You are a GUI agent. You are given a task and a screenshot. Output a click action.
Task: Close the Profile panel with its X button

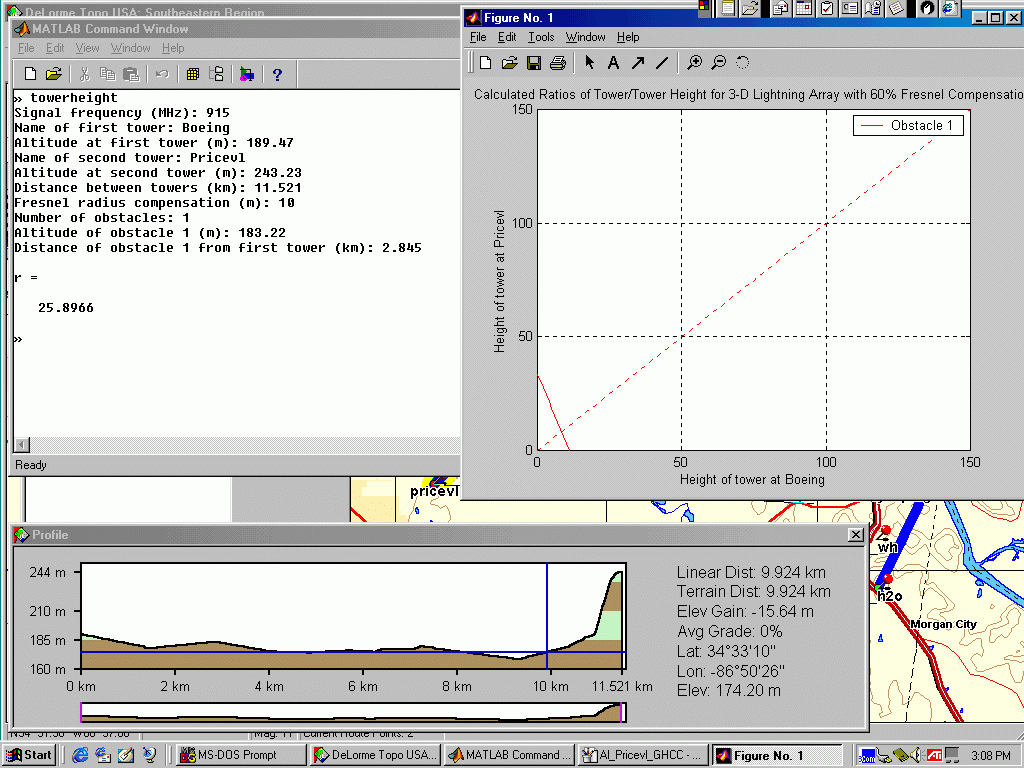pyautogui.click(x=856, y=535)
